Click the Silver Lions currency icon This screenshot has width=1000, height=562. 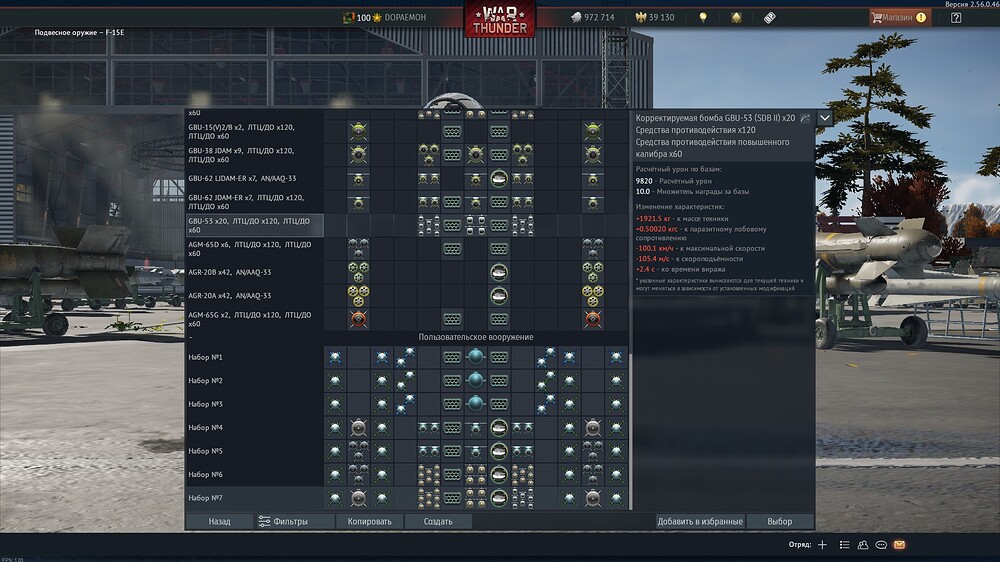(x=576, y=17)
